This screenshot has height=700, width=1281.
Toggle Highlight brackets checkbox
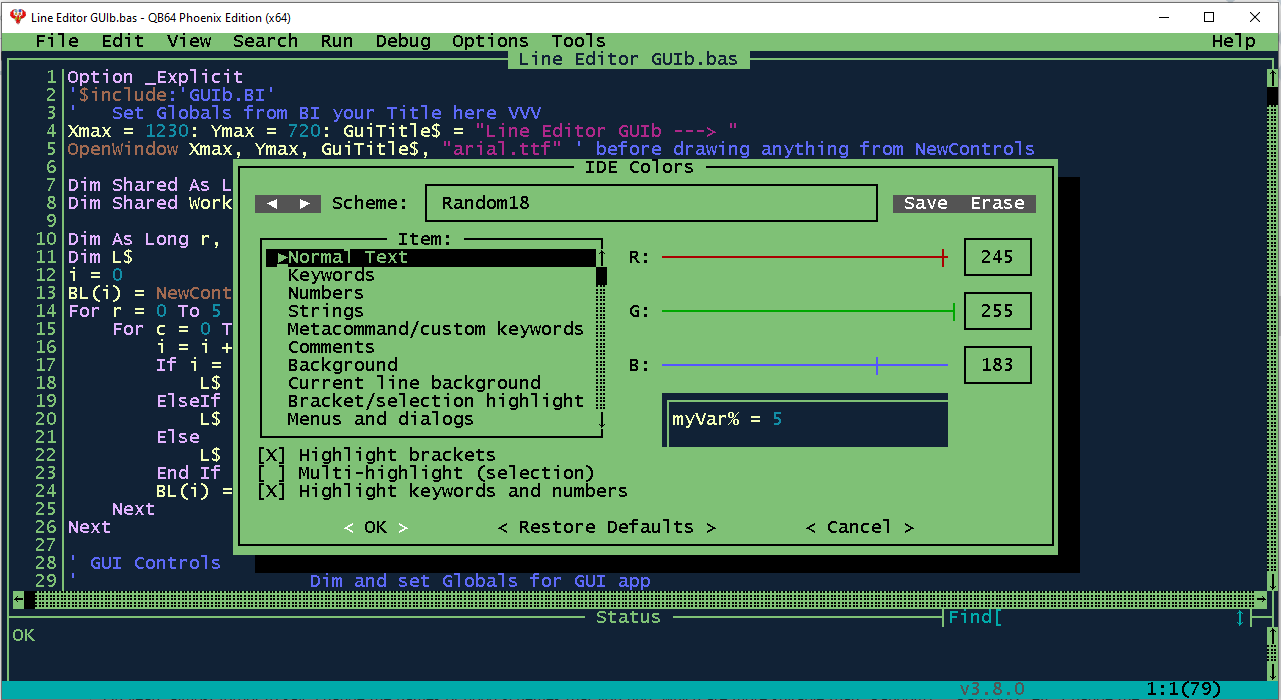271,455
